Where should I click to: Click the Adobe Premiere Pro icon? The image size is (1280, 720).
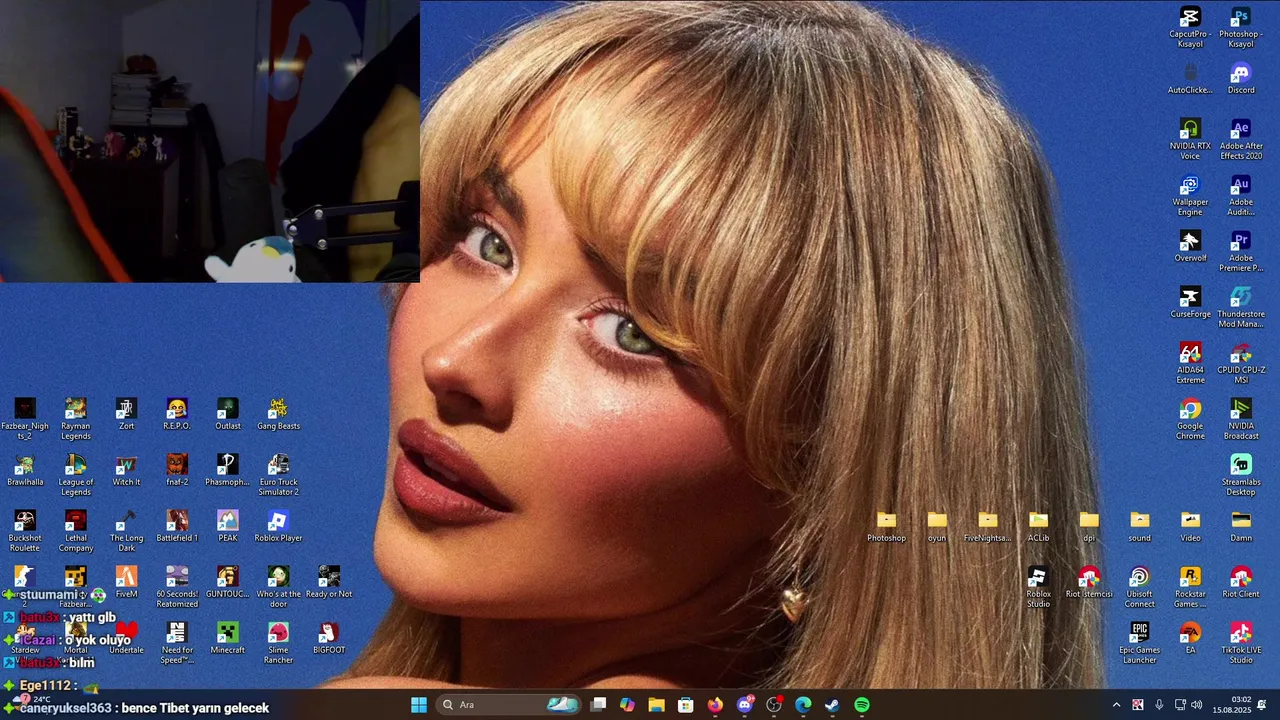1241,251
